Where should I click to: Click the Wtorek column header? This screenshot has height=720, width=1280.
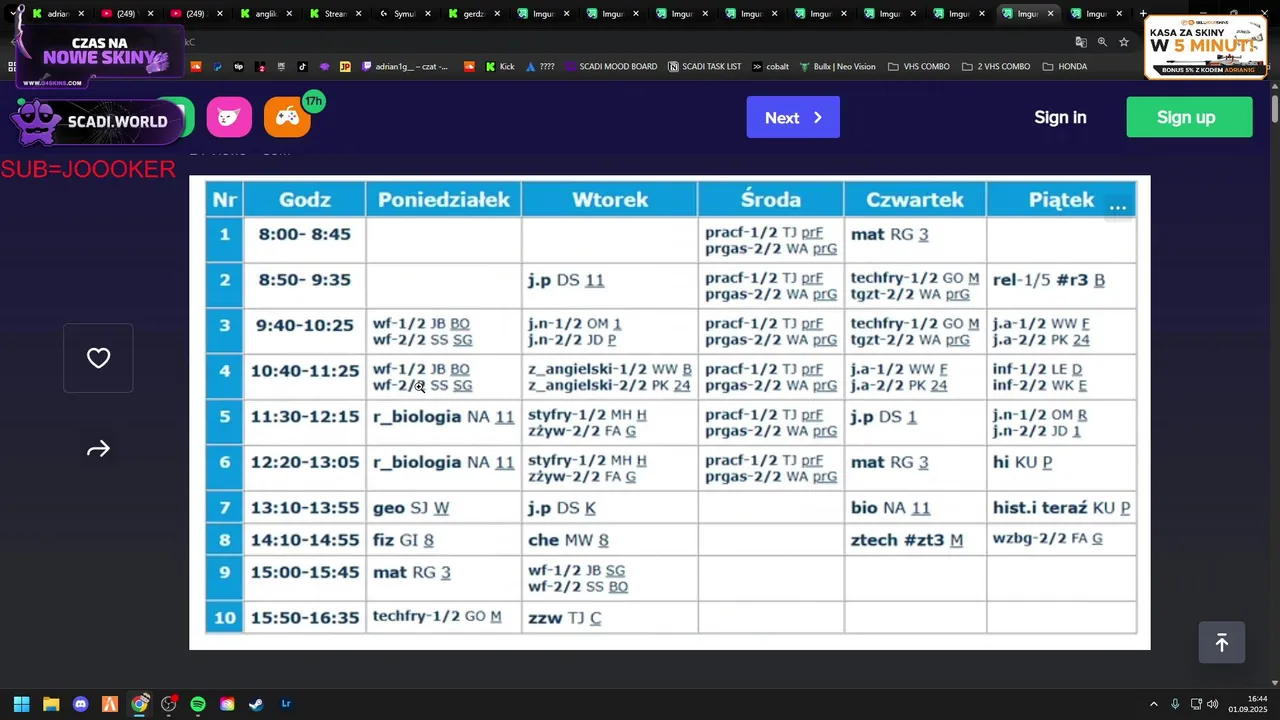[610, 200]
